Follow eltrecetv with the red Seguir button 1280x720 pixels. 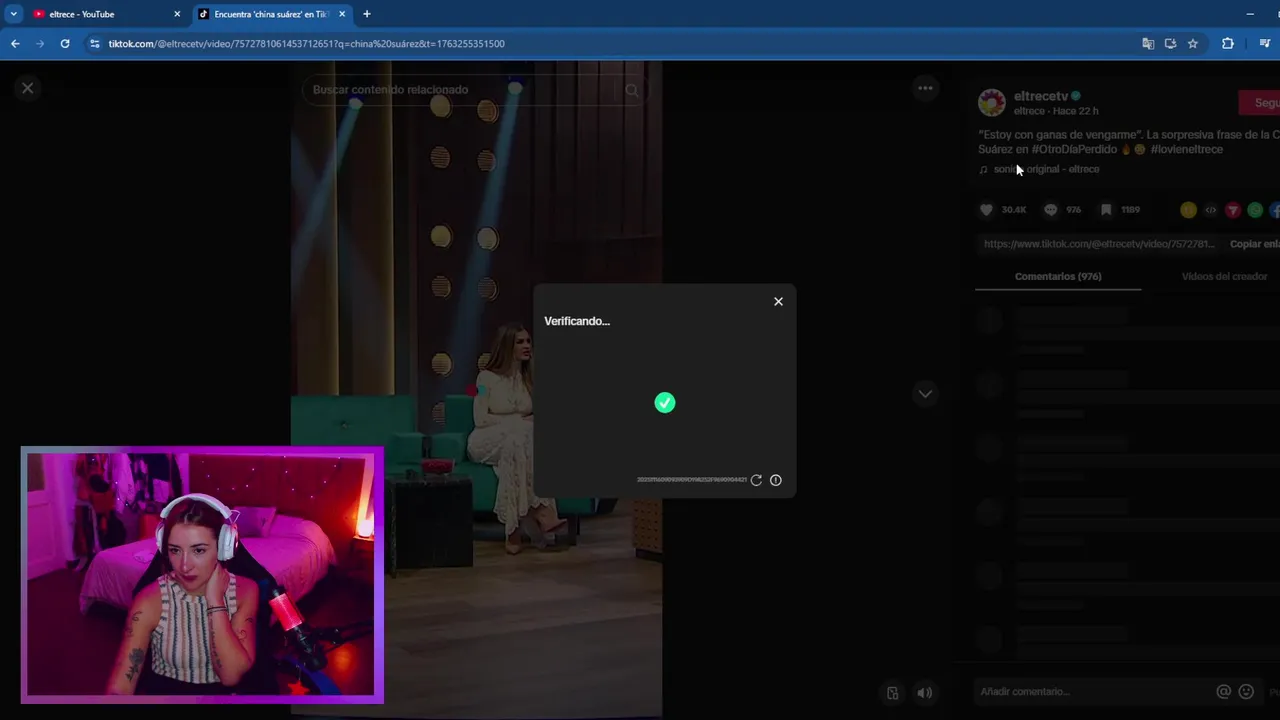pyautogui.click(x=1260, y=102)
